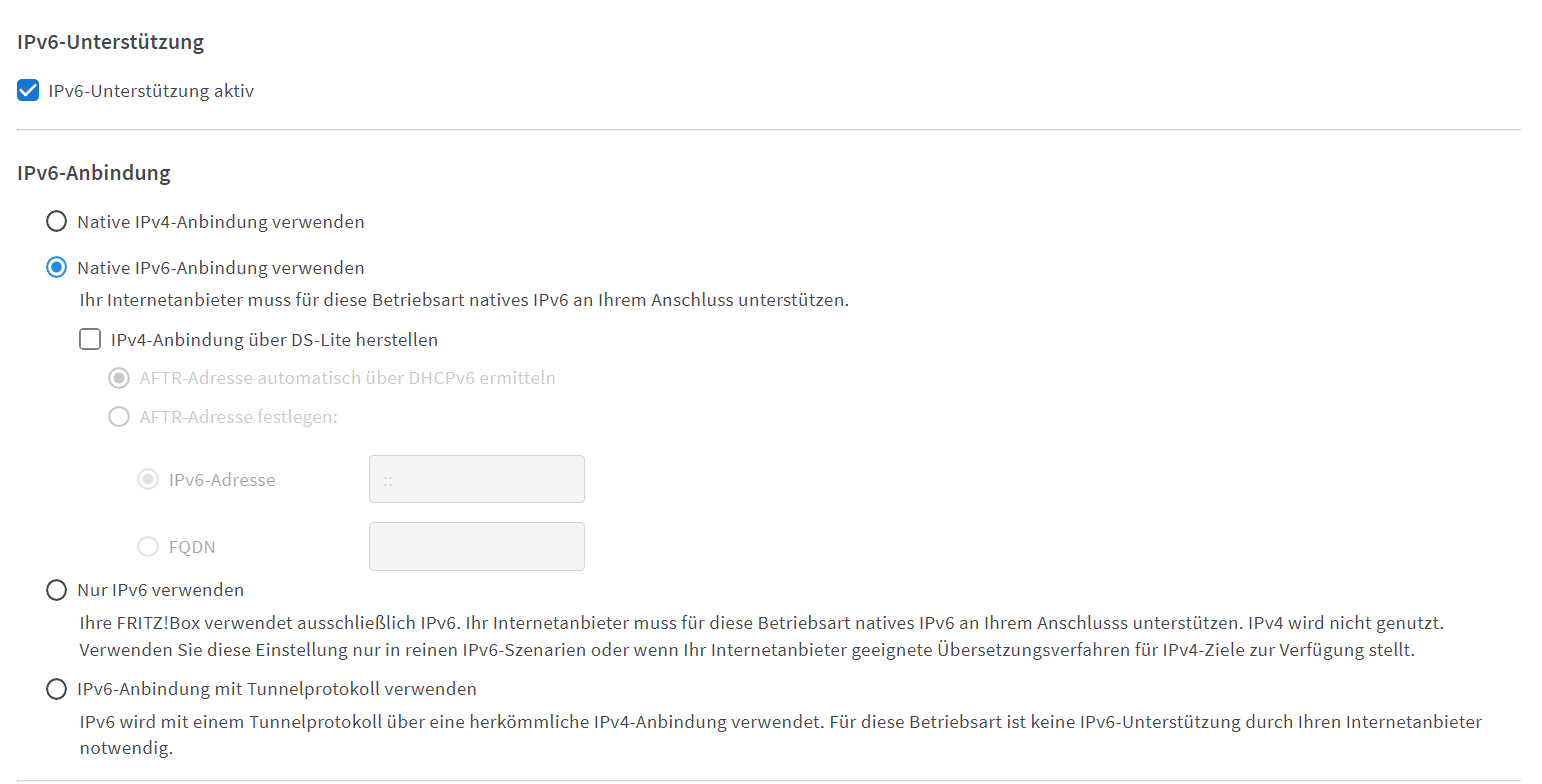This screenshot has height=784, width=1542.
Task: Choose Native IPv6-Anbindung verwenden radio button
Action: 57,267
